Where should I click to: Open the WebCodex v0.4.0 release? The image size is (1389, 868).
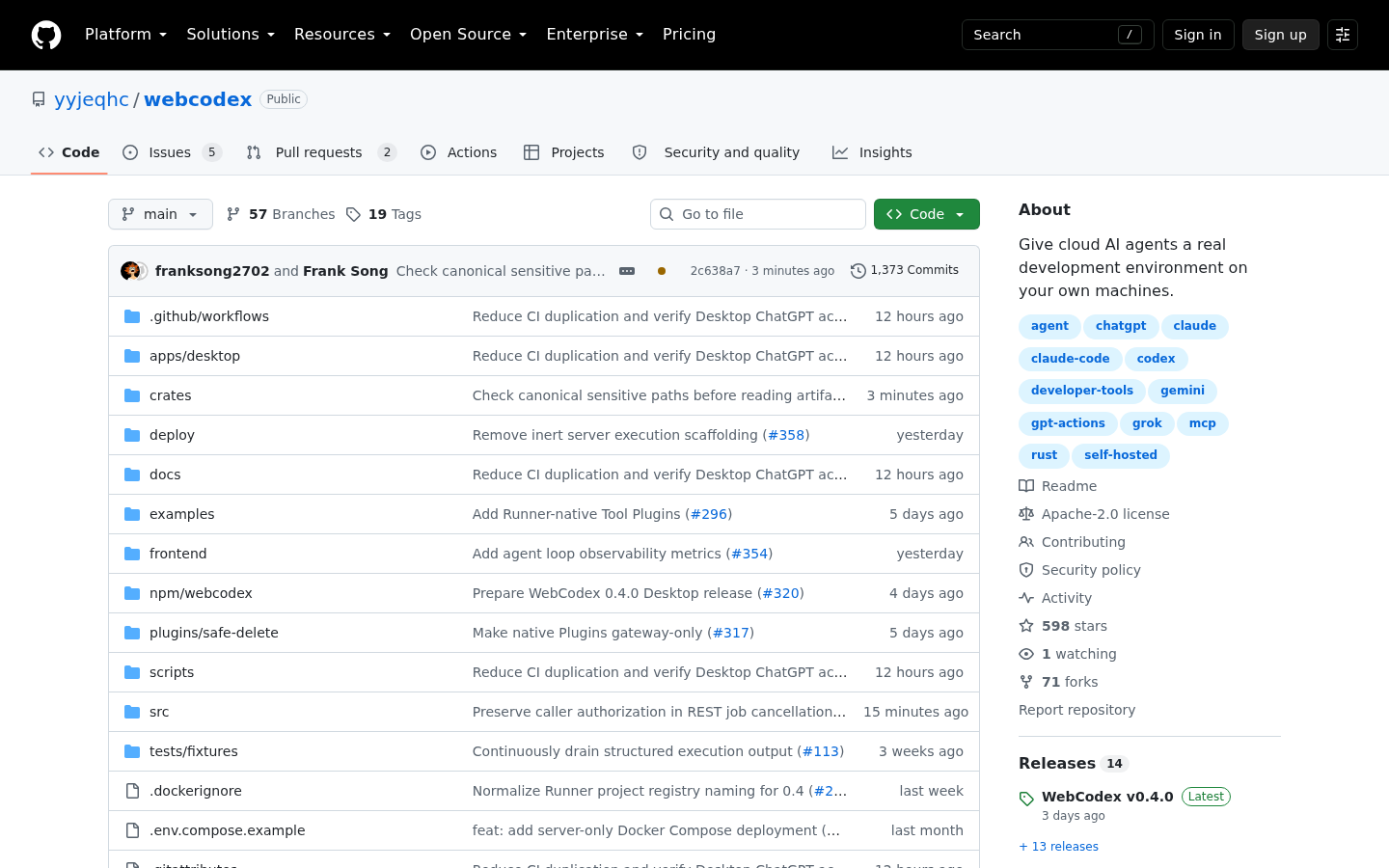point(1107,797)
